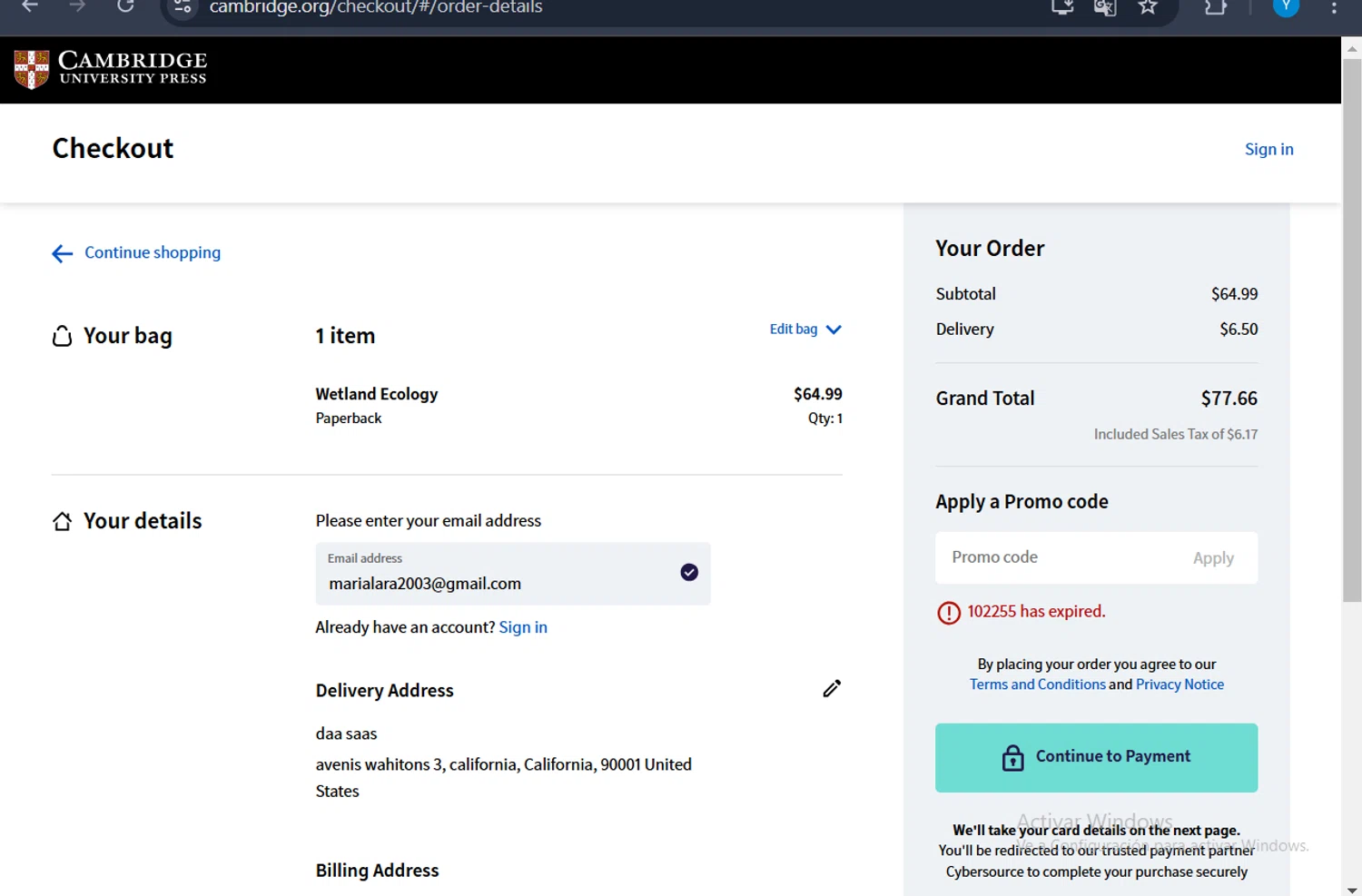Expand the Edit bag chevron
Viewport: 1362px width, 896px height.
click(x=834, y=330)
